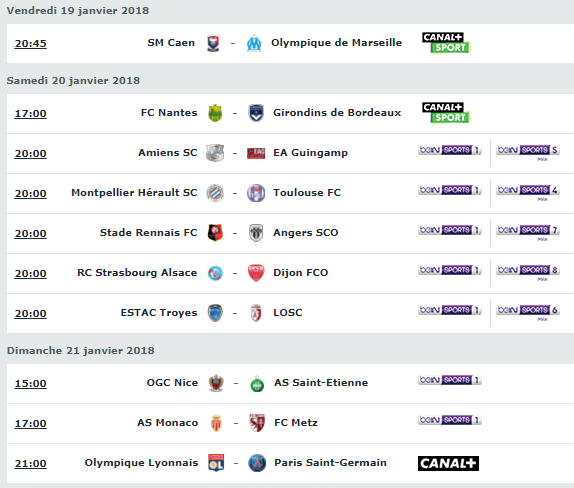This screenshot has width=574, height=488.
Task: Select the ESTAC Troyes blue crest
Action: (x=215, y=313)
